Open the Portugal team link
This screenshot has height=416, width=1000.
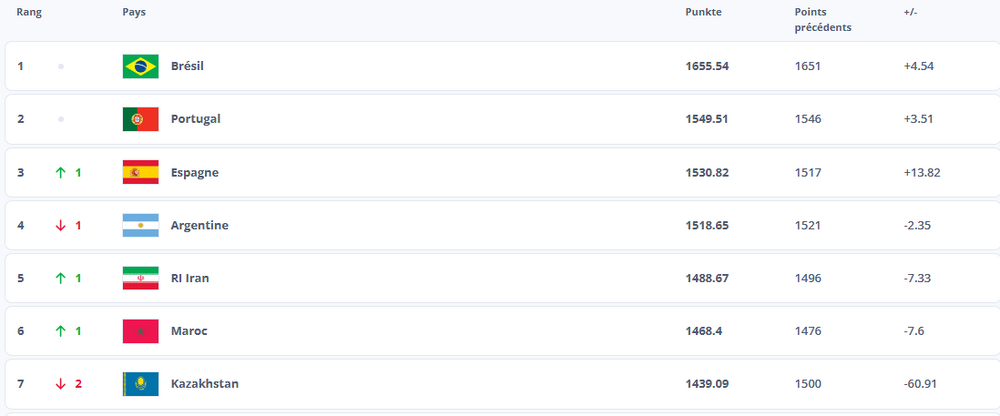click(196, 119)
